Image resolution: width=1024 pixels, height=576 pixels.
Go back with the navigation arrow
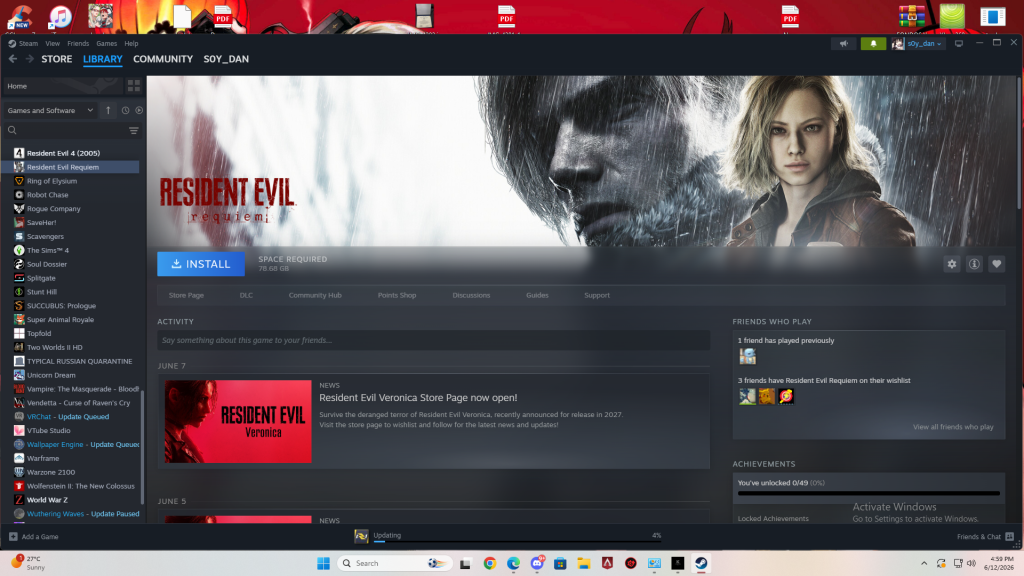pos(13,59)
